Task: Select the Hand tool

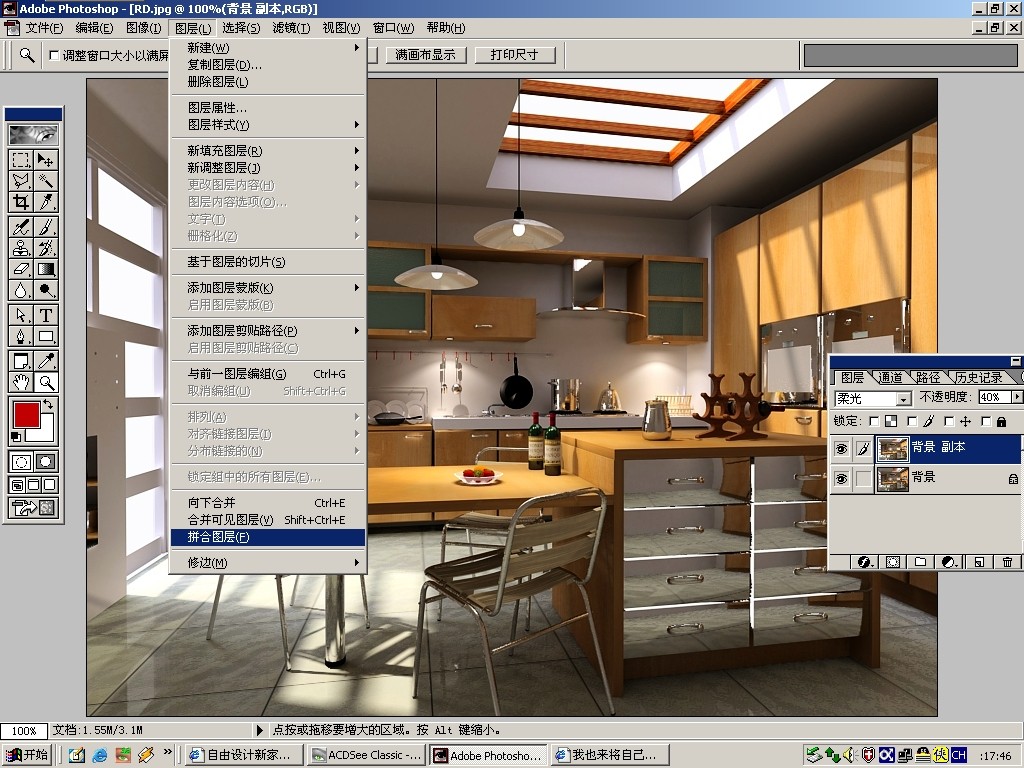Action: 21,382
